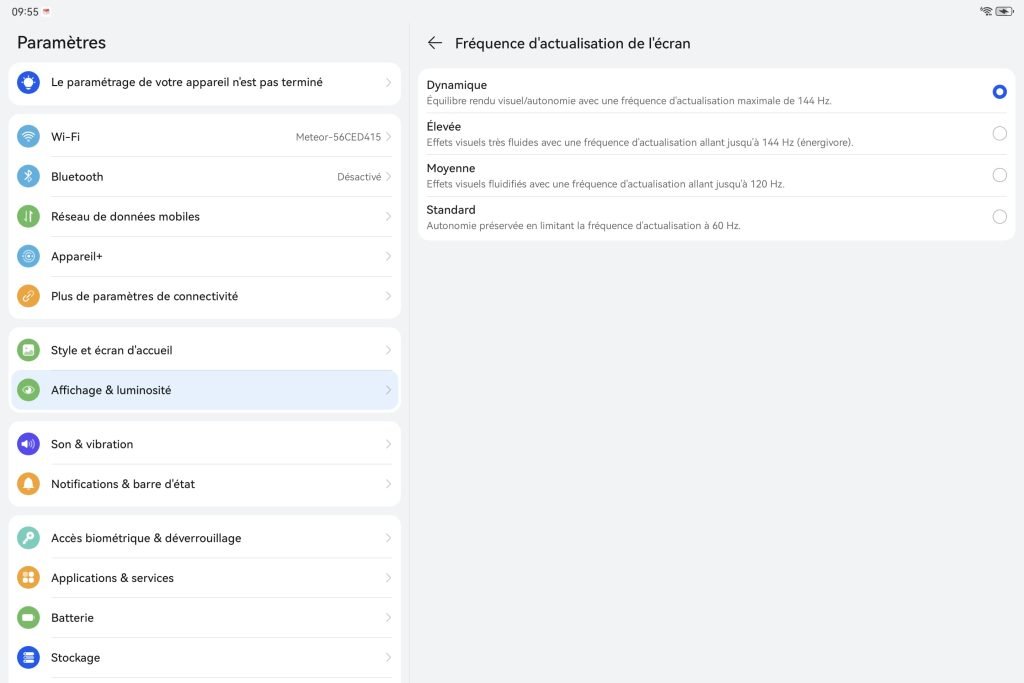Click the Paramètres heading
The height and width of the screenshot is (683, 1024).
(61, 42)
